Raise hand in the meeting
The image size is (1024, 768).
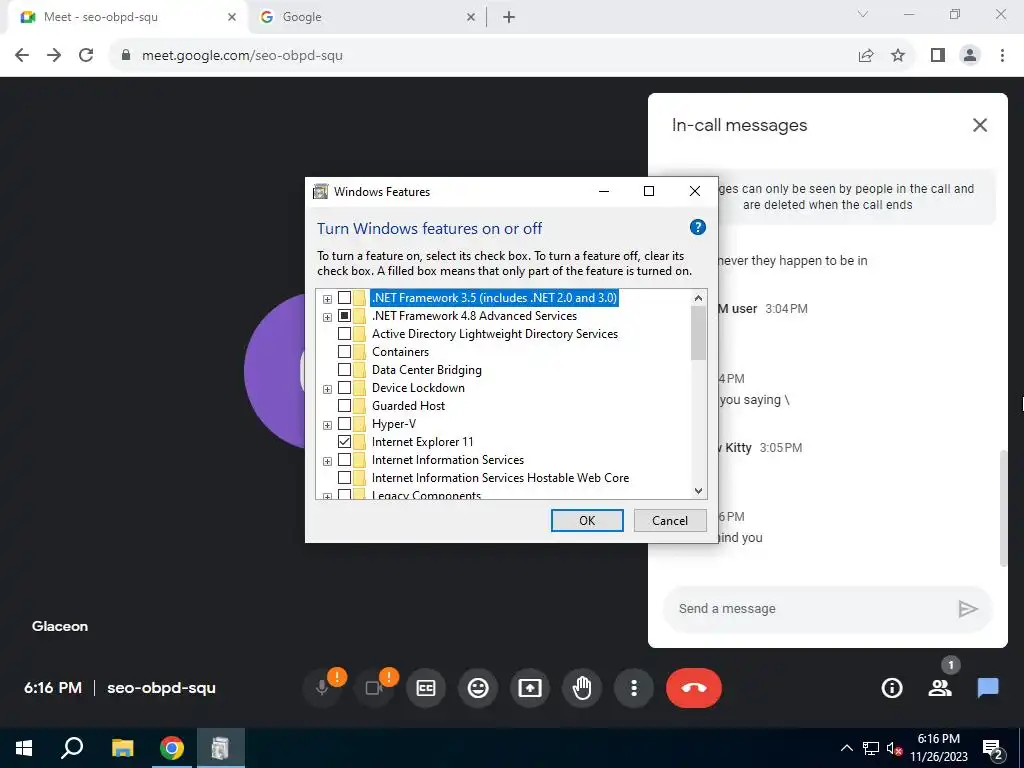coord(582,688)
